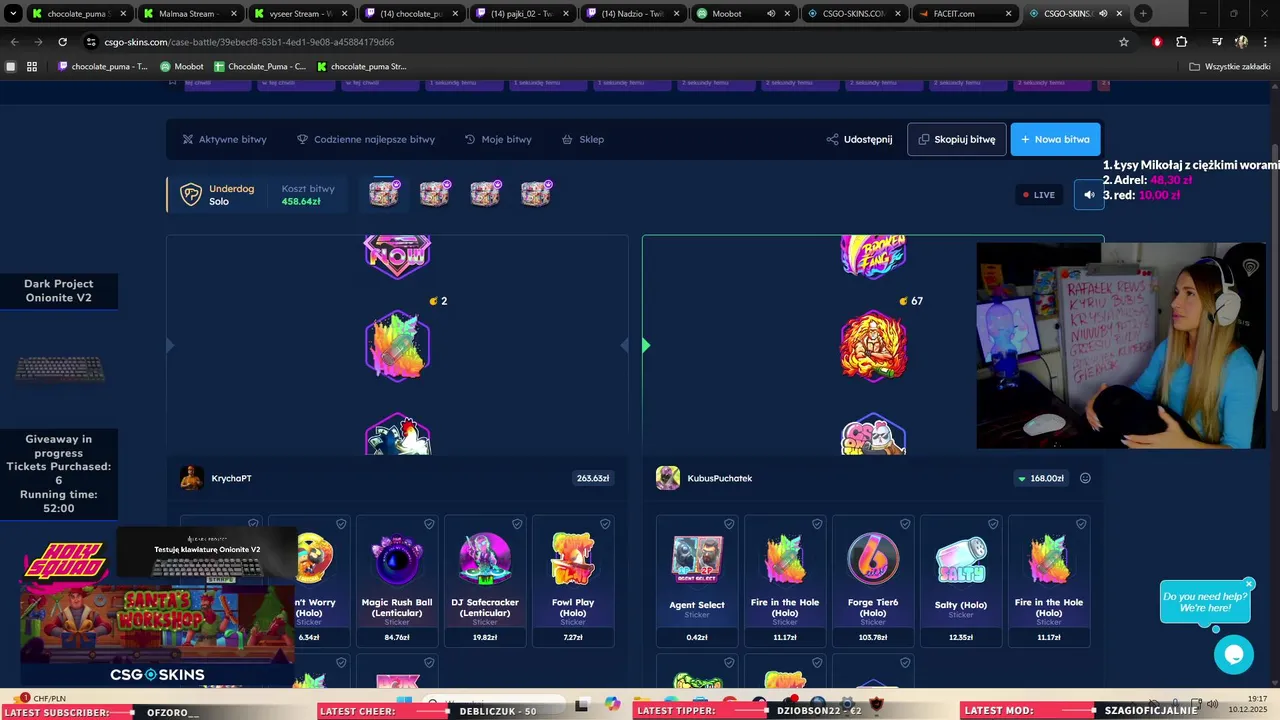The width and height of the screenshot is (1280, 720).
Task: Click KubusPuchatek's player avatar
Action: [x=668, y=478]
